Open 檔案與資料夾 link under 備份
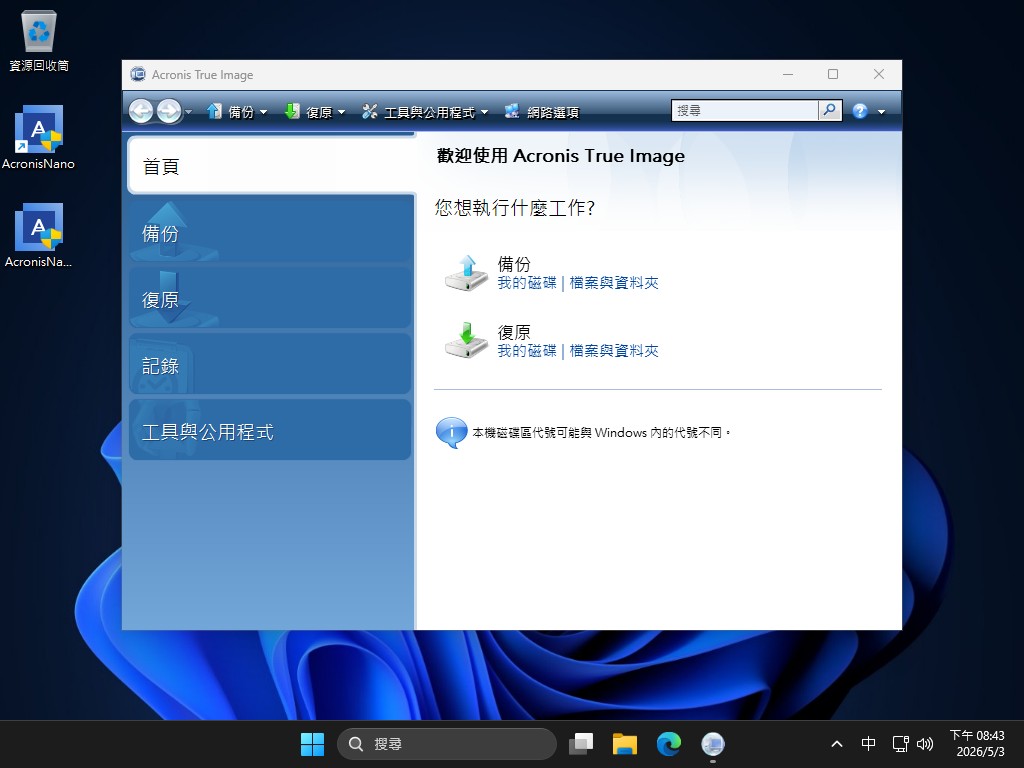Image resolution: width=1024 pixels, height=768 pixels. (x=614, y=283)
